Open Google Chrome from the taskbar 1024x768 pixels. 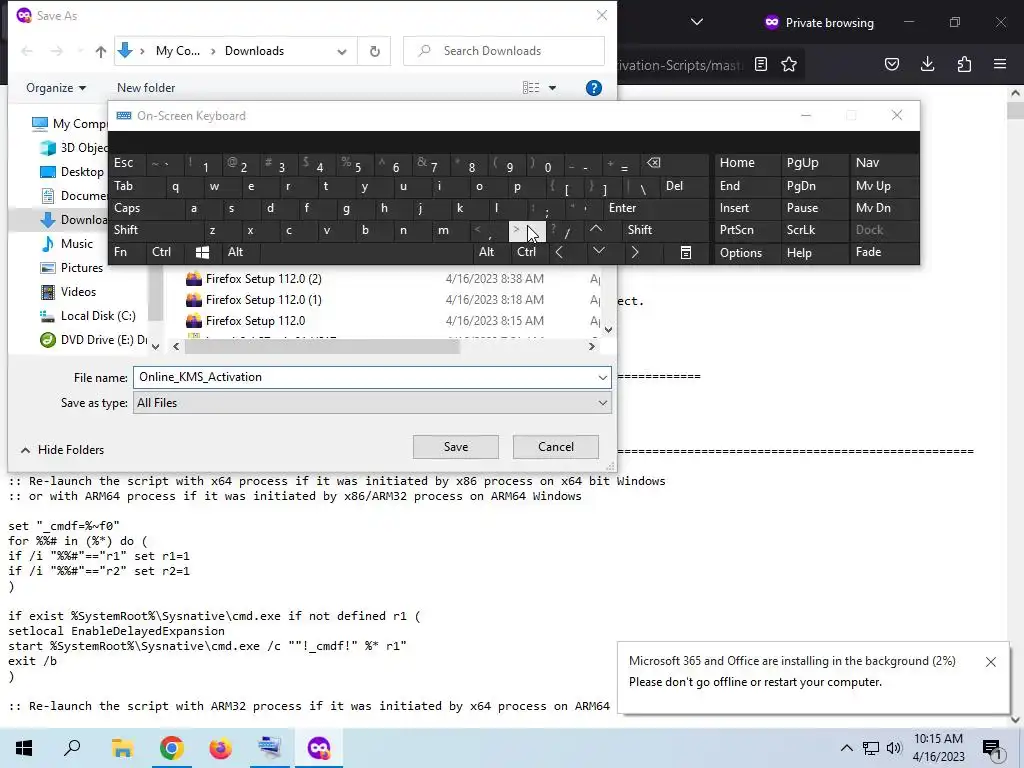point(172,748)
